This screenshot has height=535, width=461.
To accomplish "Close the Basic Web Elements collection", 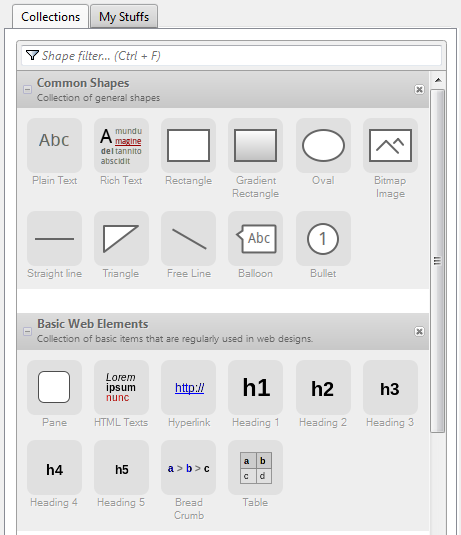I will 419,331.
